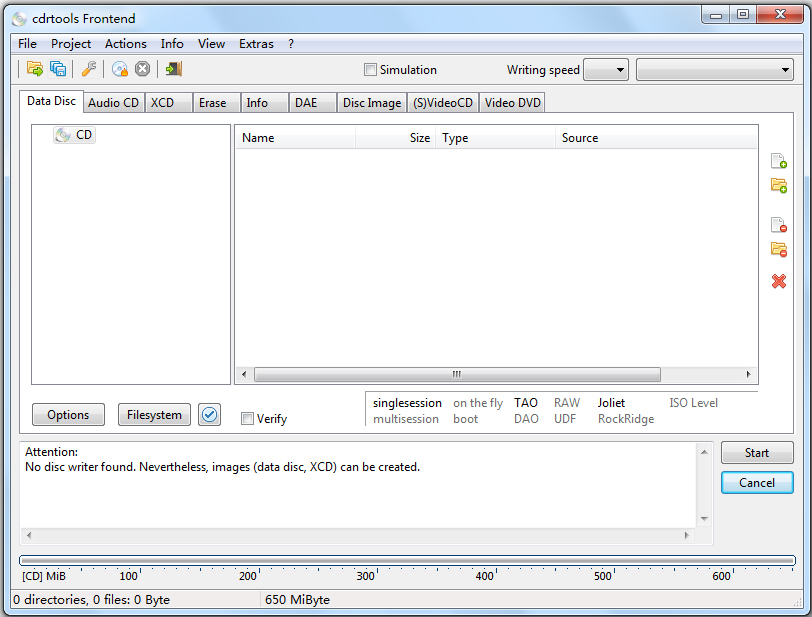
Task: Open project with the folder toolbar icon
Action: coord(35,69)
